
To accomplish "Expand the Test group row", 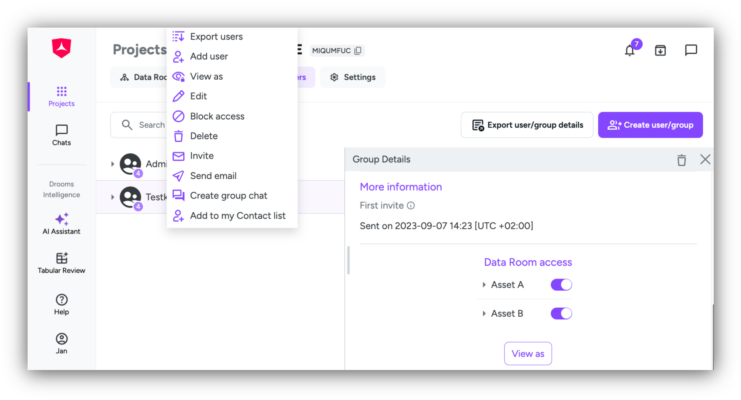I will point(112,197).
